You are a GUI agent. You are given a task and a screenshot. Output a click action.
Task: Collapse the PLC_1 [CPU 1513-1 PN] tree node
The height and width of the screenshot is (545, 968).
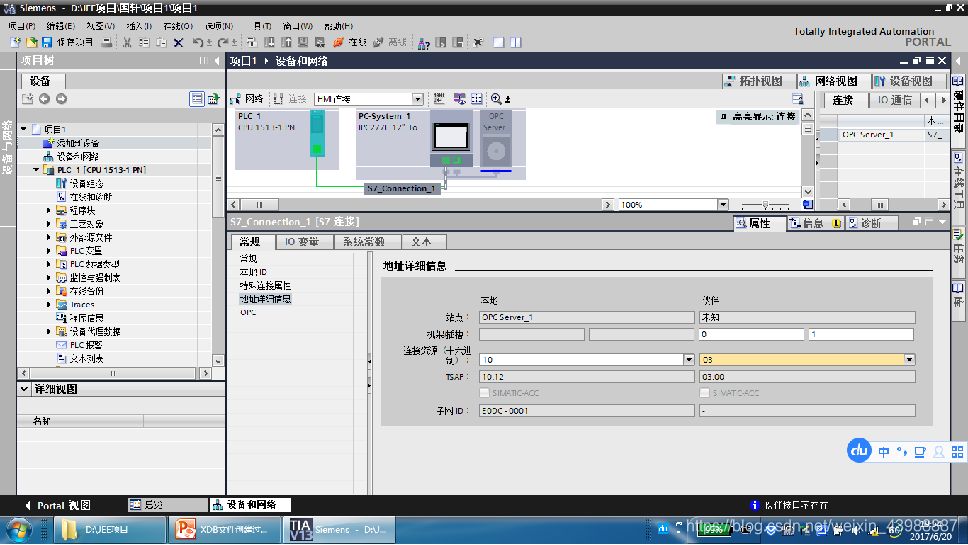click(x=36, y=170)
